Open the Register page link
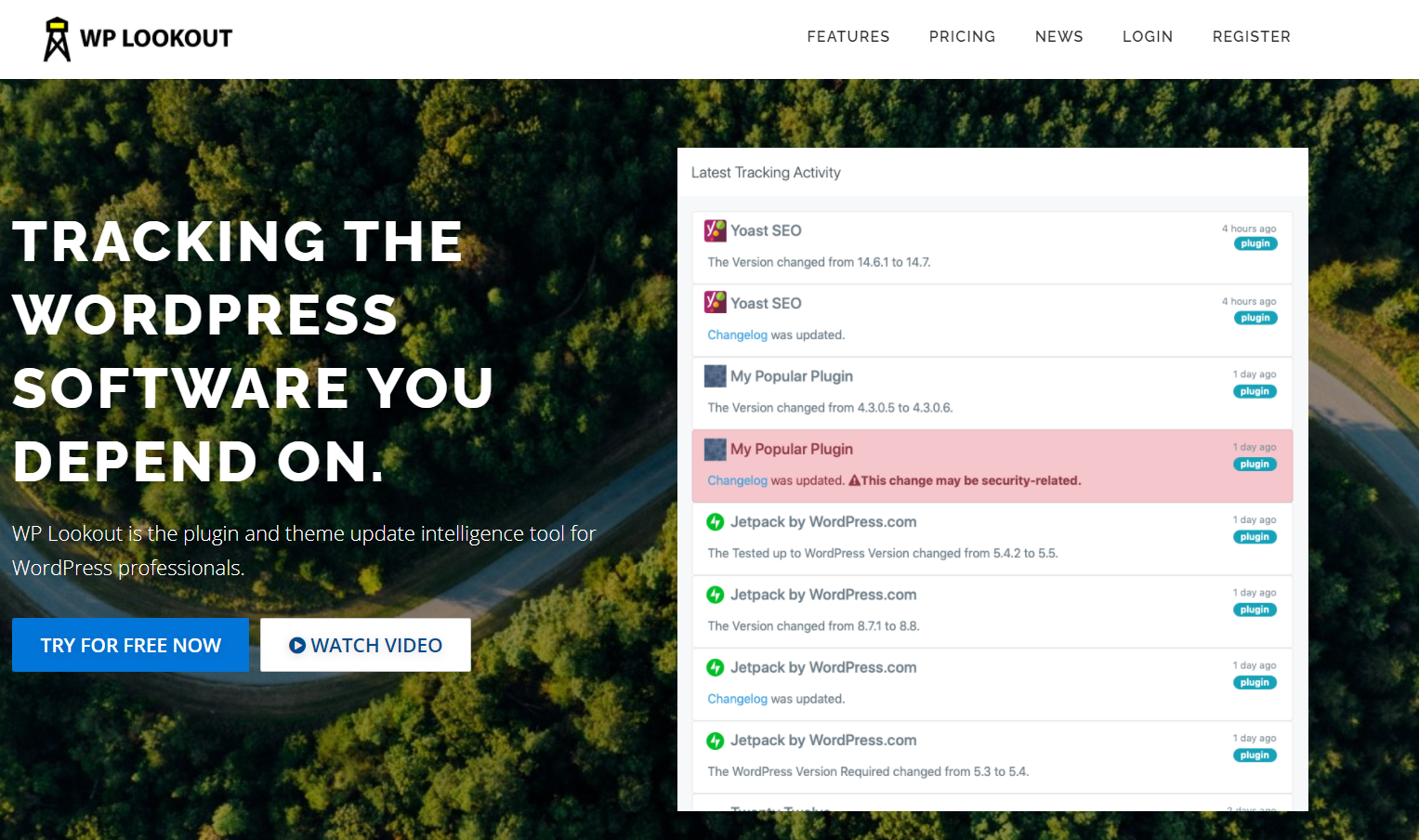The width and height of the screenshot is (1419, 840). point(1252,36)
